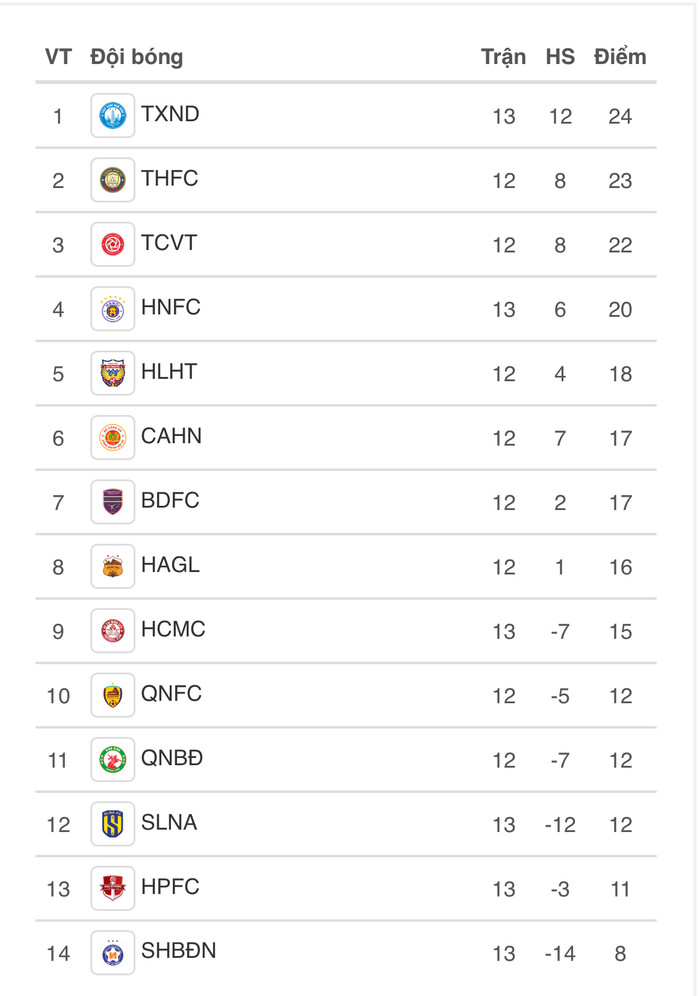Screen dimensions: 700x996
Task: Open the HPFC team logo
Action: pyautogui.click(x=112, y=888)
